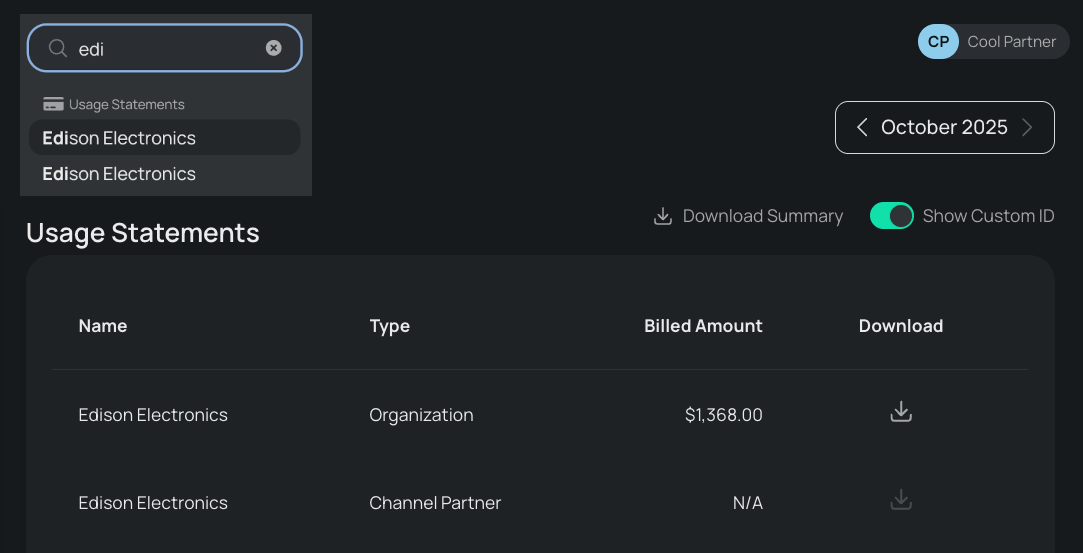This screenshot has height=553, width=1083.
Task: Click the Organization type cell
Action: coord(421,415)
